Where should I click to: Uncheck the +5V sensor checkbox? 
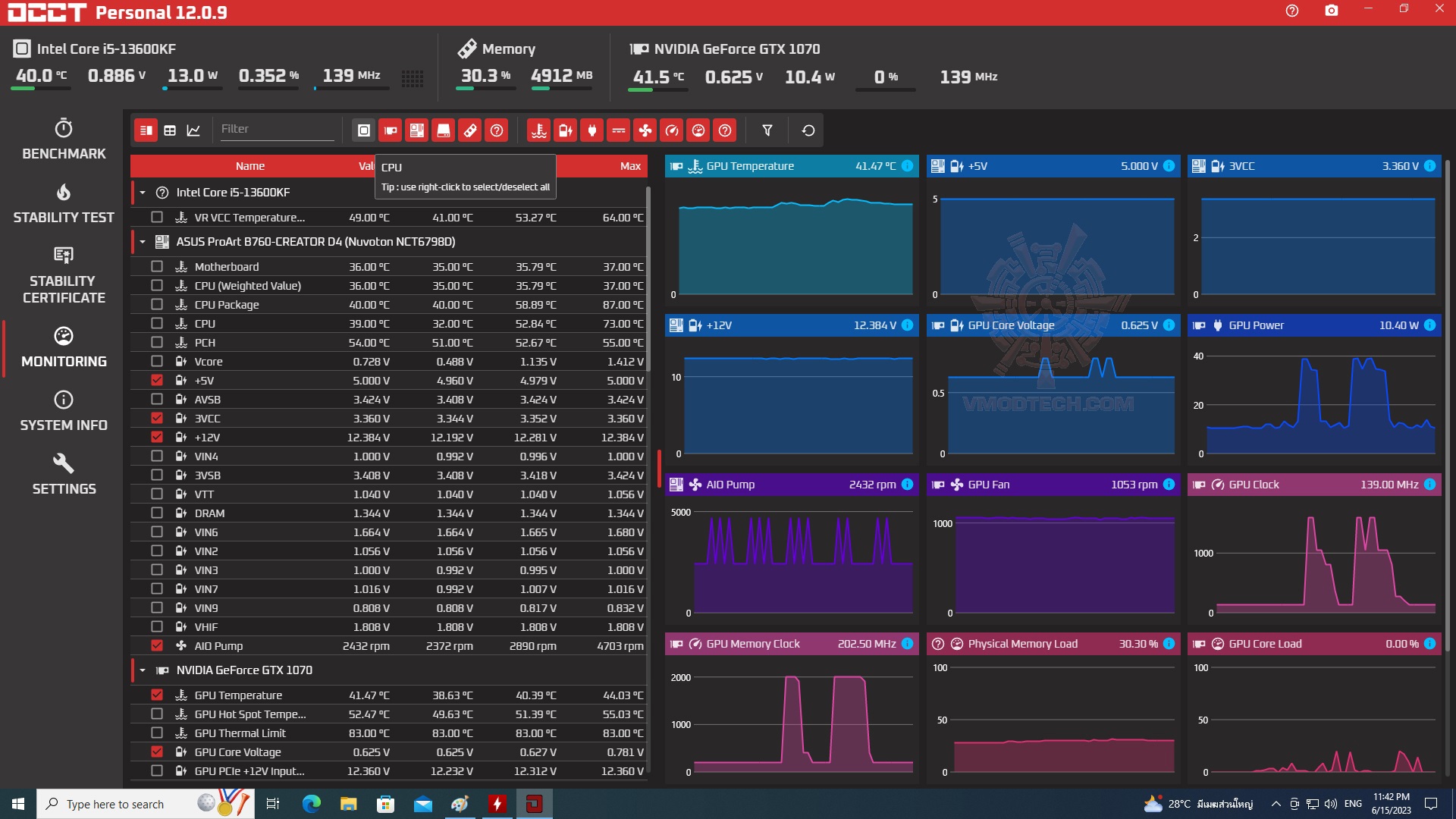157,381
